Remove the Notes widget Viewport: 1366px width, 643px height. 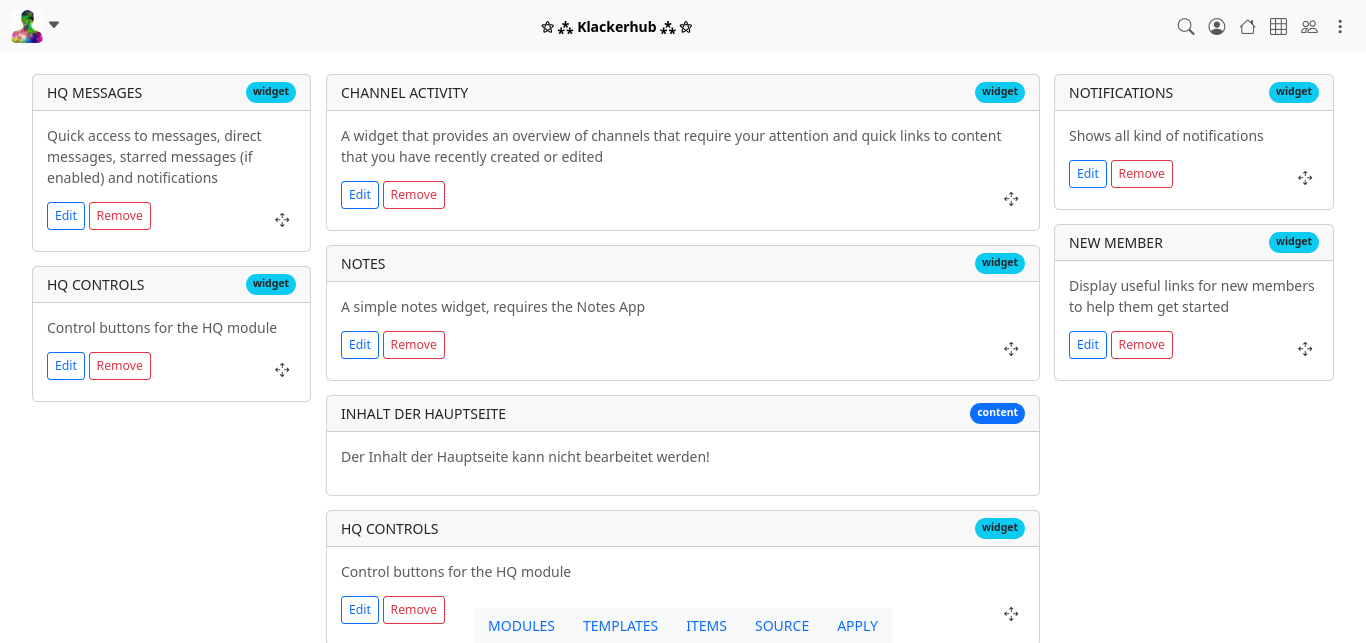(413, 345)
